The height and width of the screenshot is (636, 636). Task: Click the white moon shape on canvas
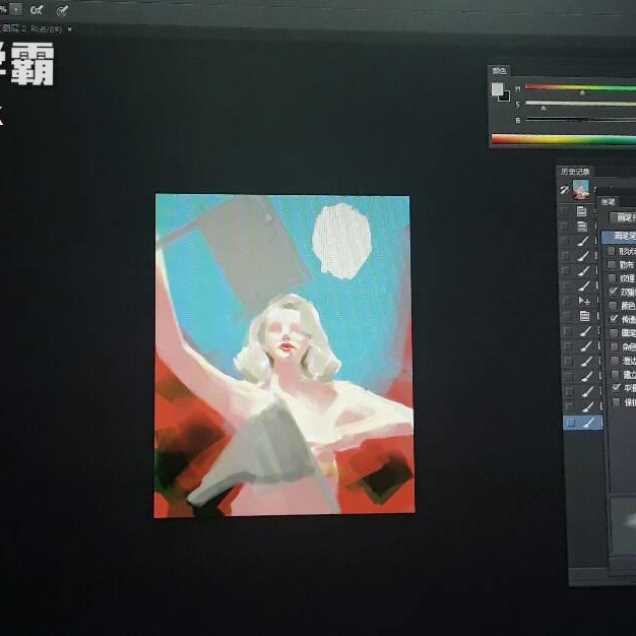[342, 241]
